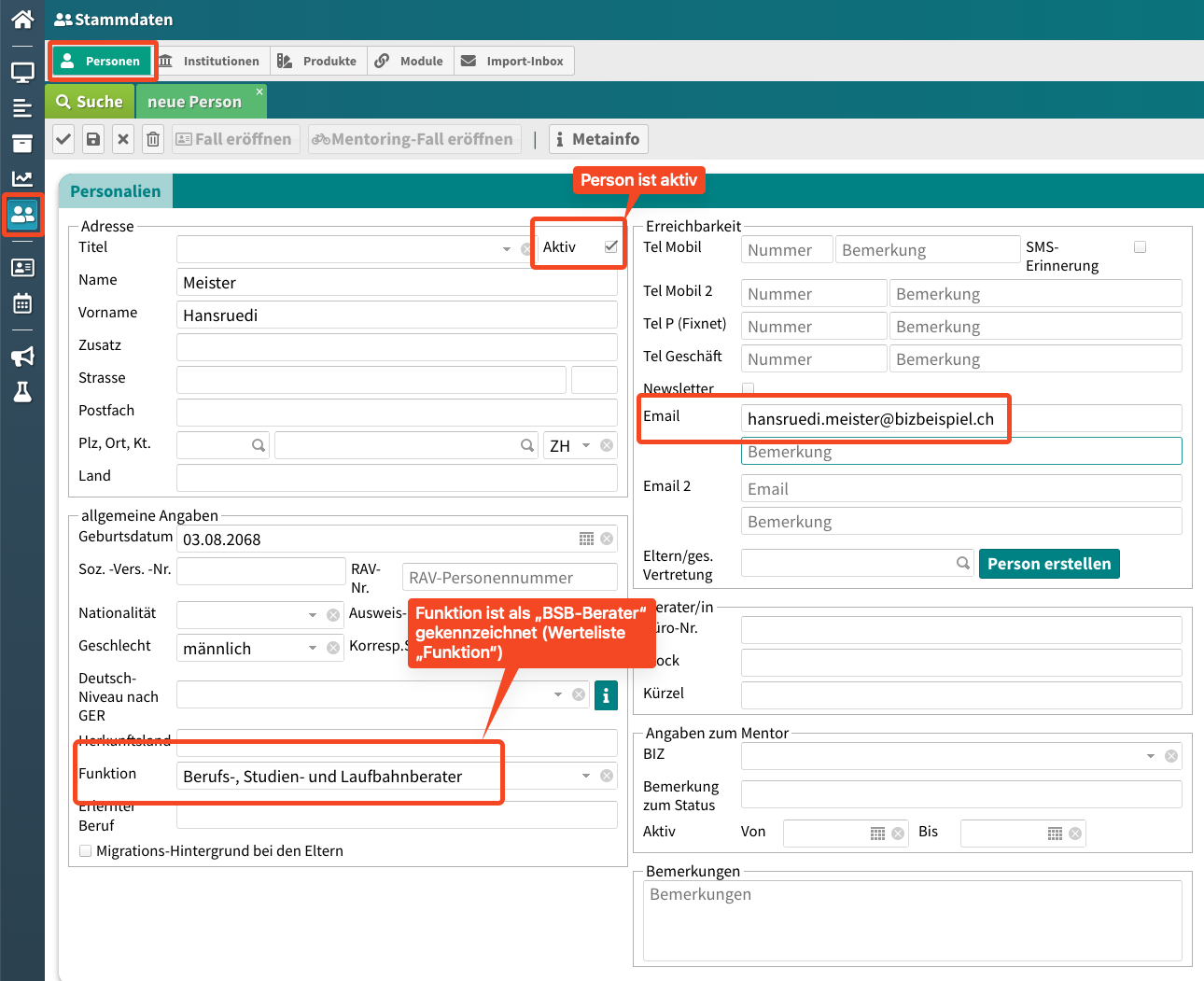Clear the Funktion selection
The width and height of the screenshot is (1204, 981).
(607, 776)
